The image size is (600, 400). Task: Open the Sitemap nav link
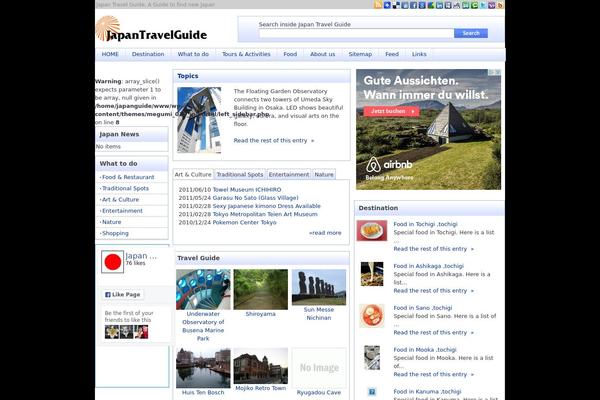[360, 54]
